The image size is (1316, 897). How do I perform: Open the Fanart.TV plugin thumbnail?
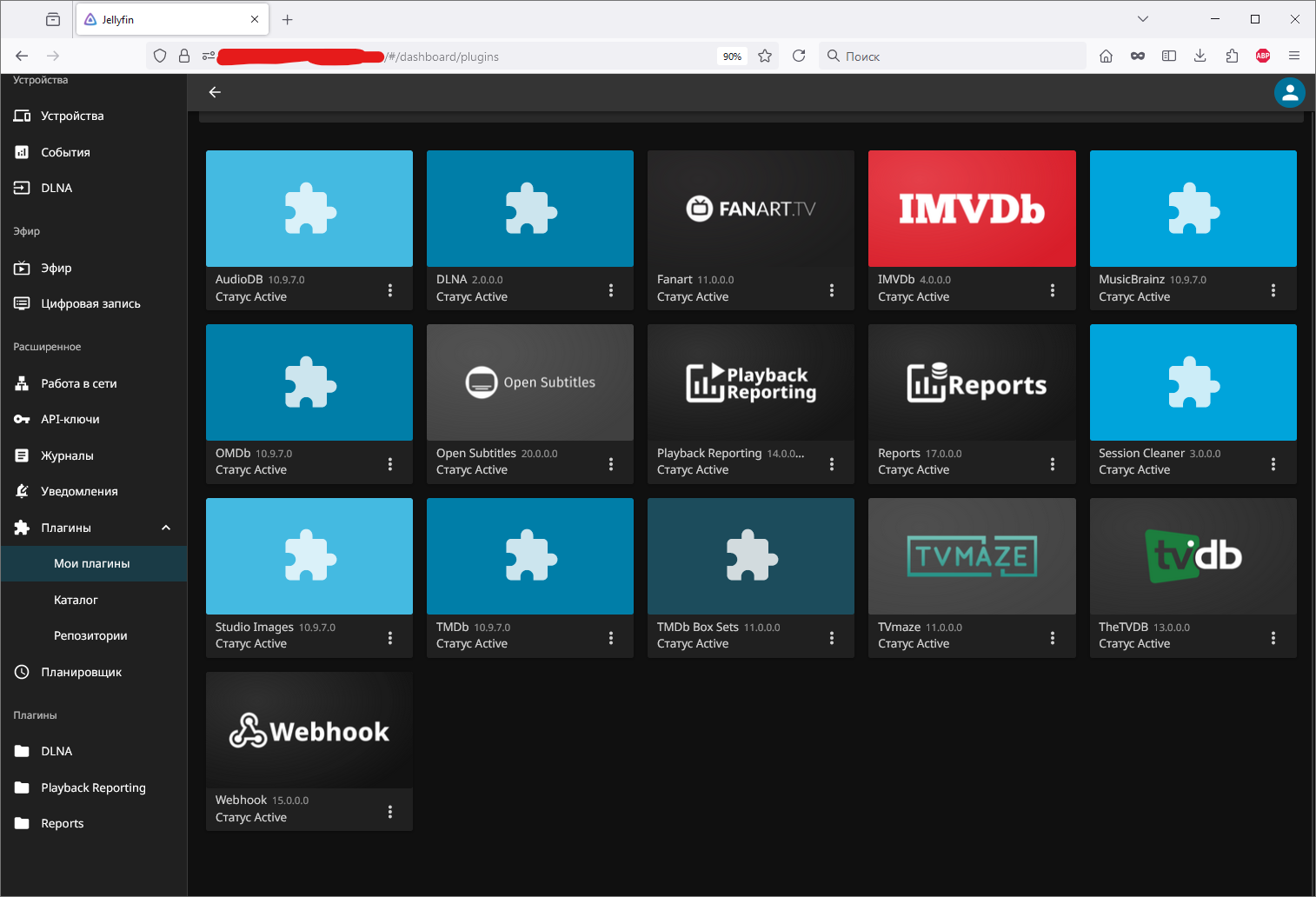pos(751,209)
